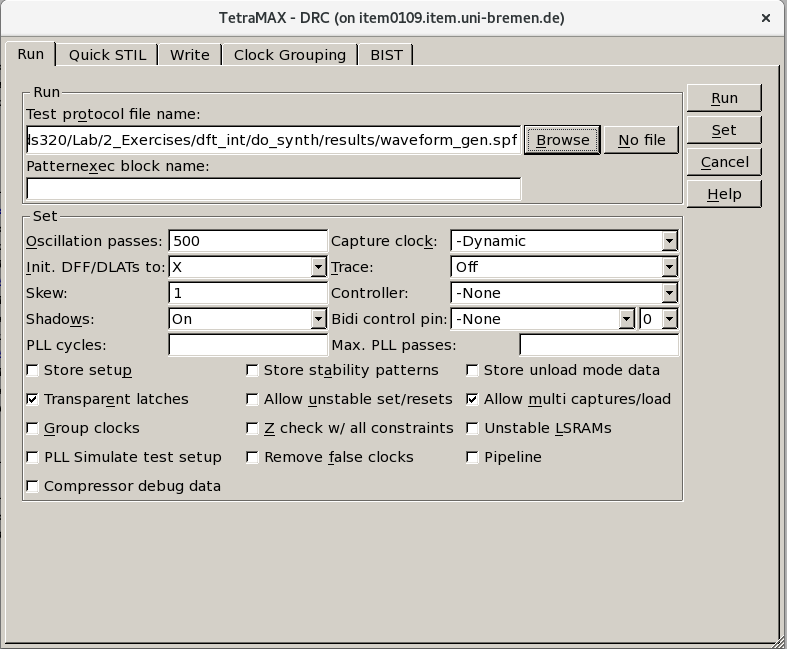787x649 pixels.
Task: Enable Unstable LSRAMs checkbox
Action: coord(472,429)
